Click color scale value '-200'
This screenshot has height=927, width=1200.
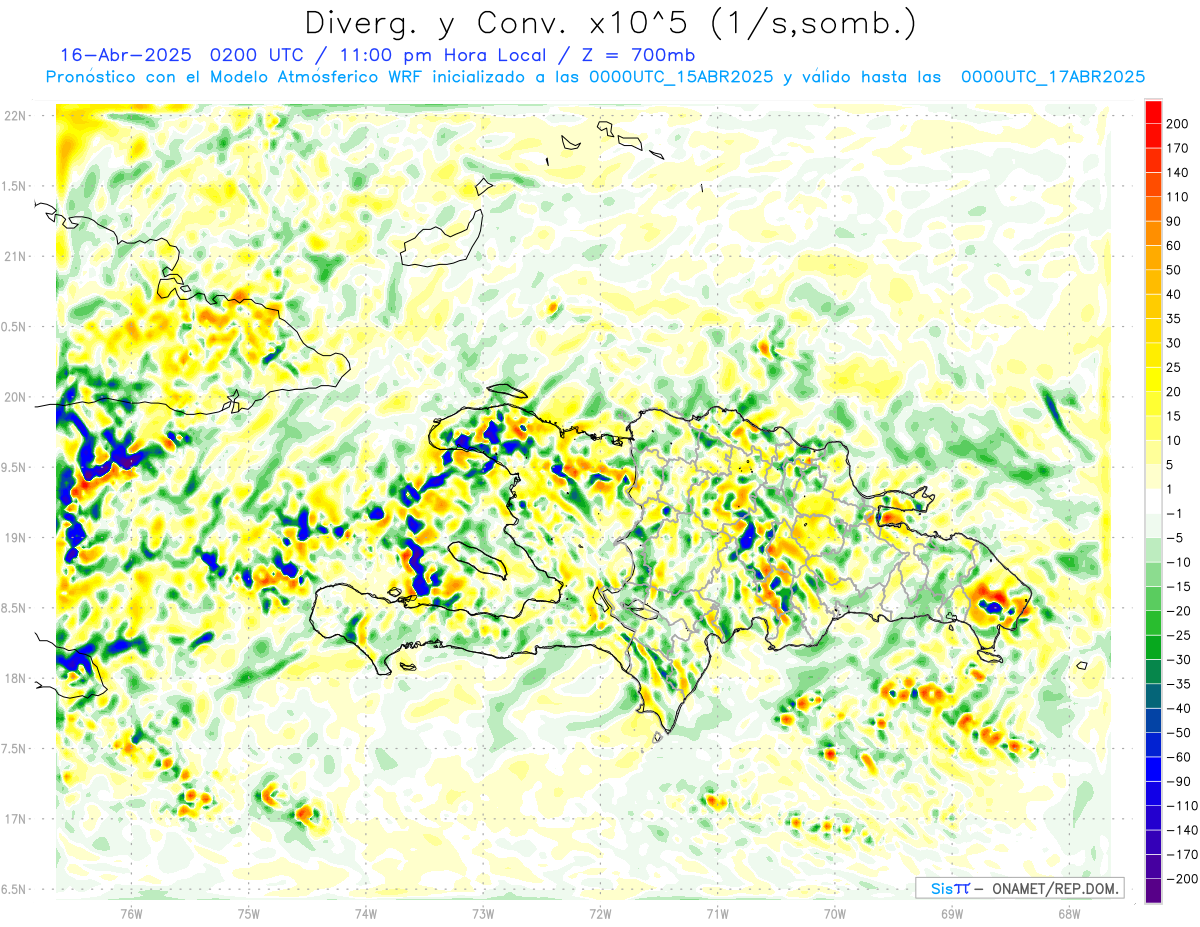tap(1181, 879)
